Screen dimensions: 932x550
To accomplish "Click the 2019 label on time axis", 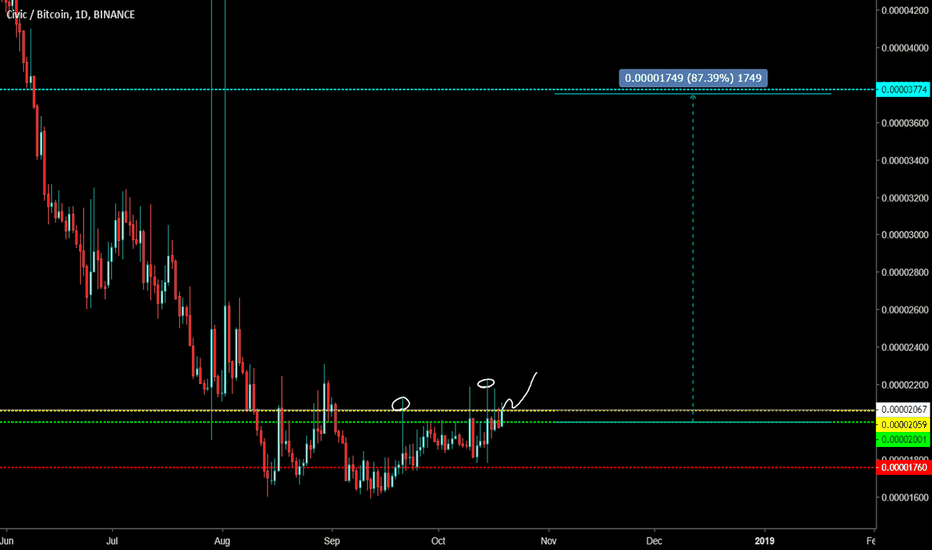I will 764,541.
